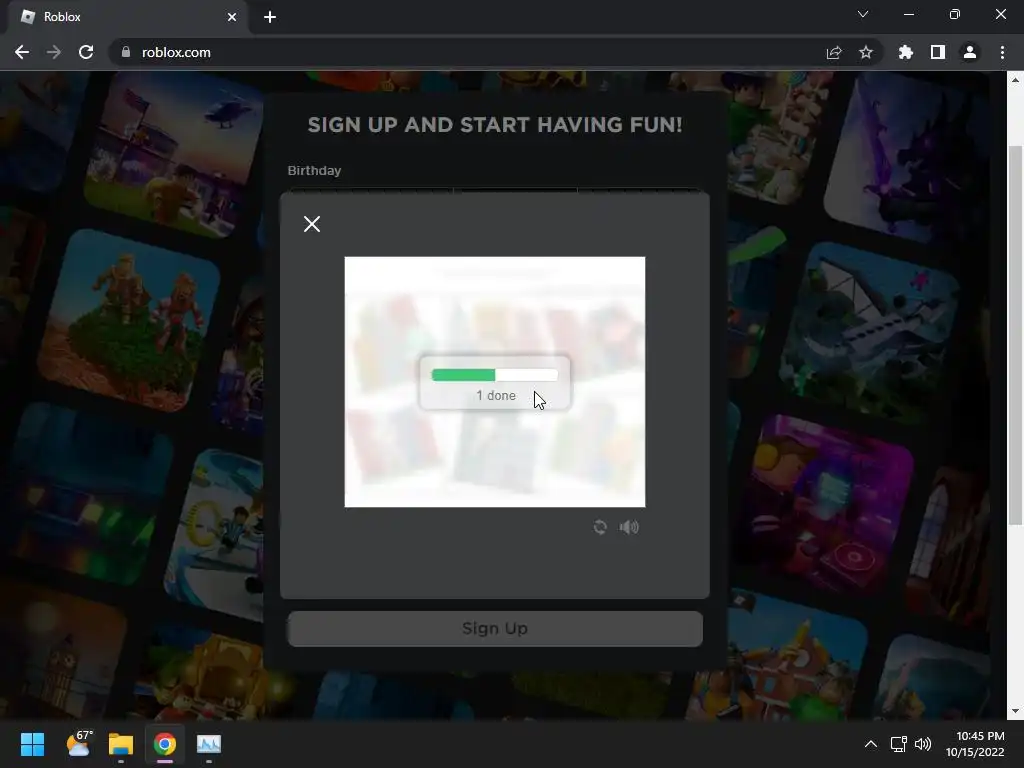Share this page using share icon
The height and width of the screenshot is (768, 1024).
coord(834,52)
